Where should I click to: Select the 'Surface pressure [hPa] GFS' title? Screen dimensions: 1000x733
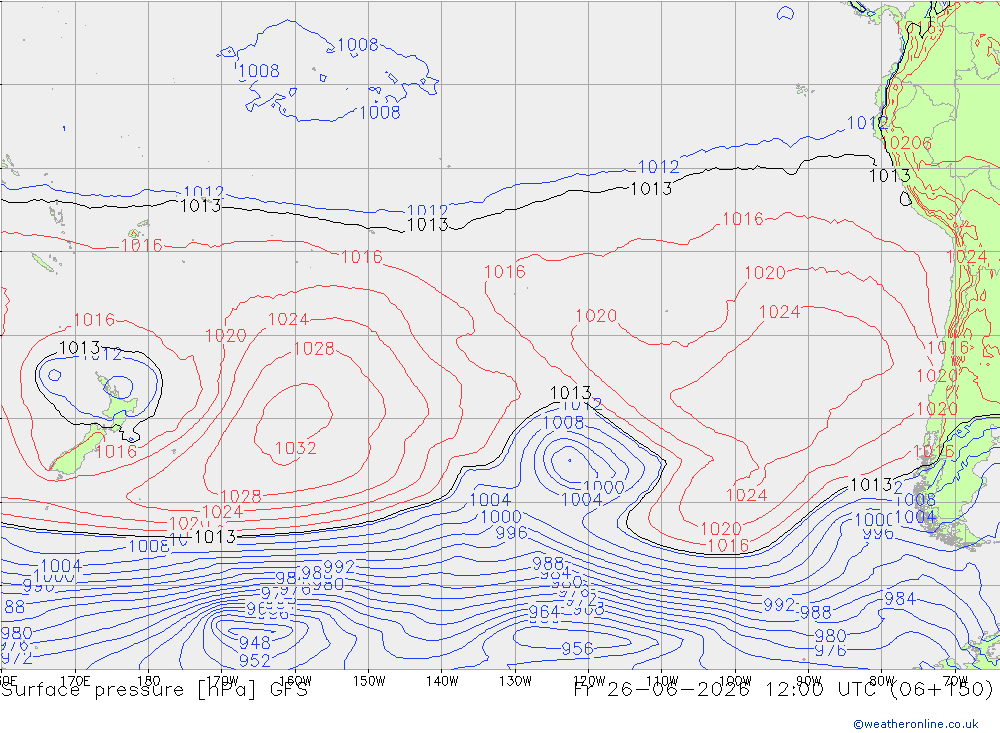pos(154,690)
